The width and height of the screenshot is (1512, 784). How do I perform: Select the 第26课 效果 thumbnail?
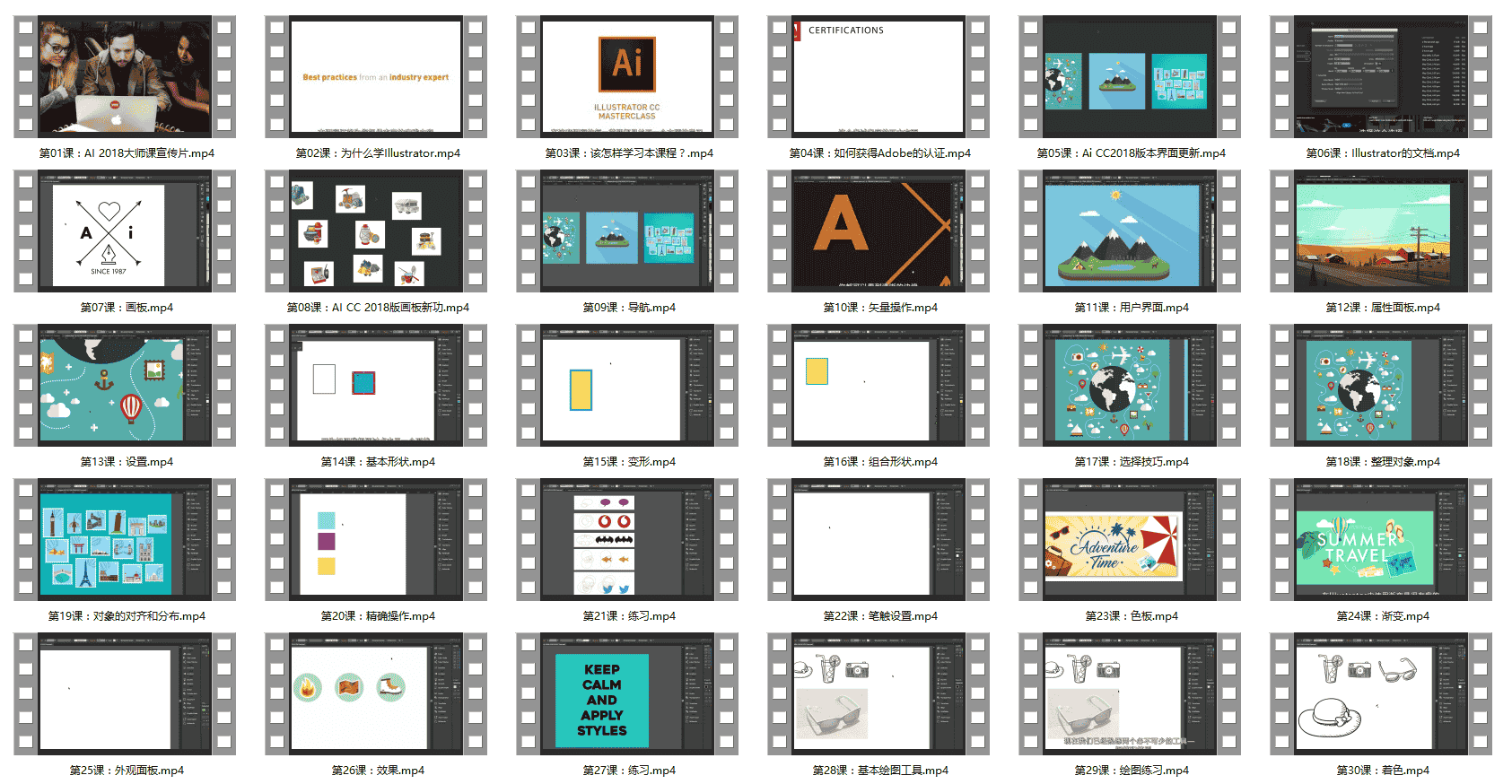pos(376,693)
